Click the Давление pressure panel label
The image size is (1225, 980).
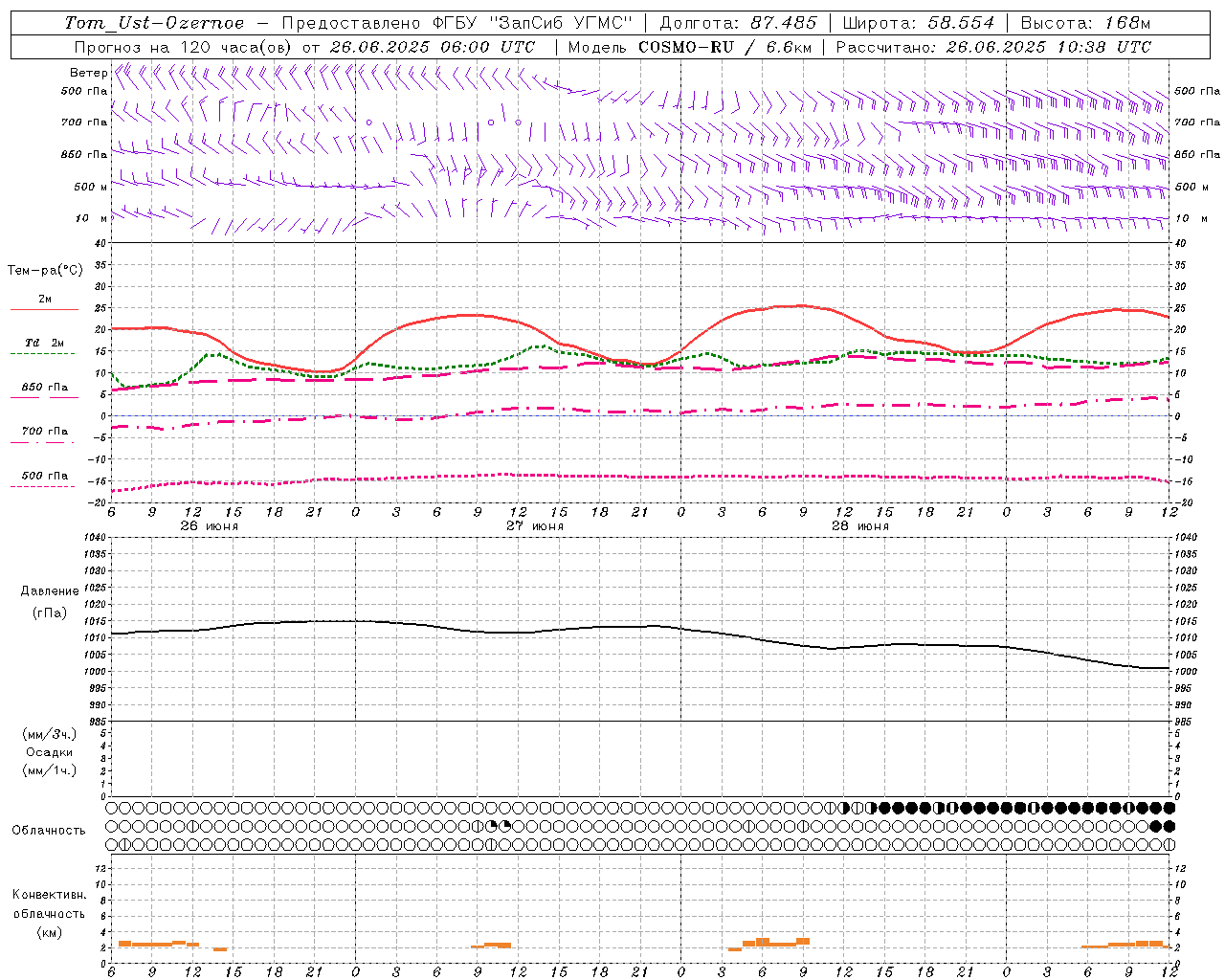50,591
